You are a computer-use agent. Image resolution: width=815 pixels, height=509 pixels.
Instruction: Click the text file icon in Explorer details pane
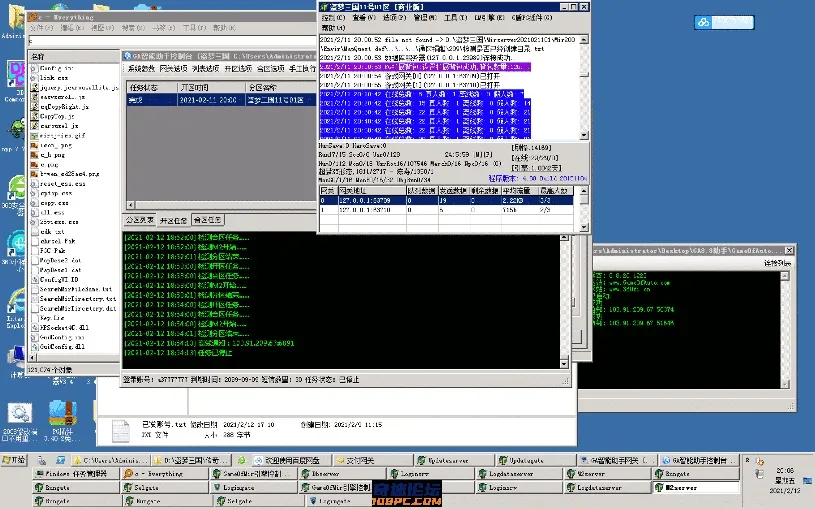coord(121,431)
